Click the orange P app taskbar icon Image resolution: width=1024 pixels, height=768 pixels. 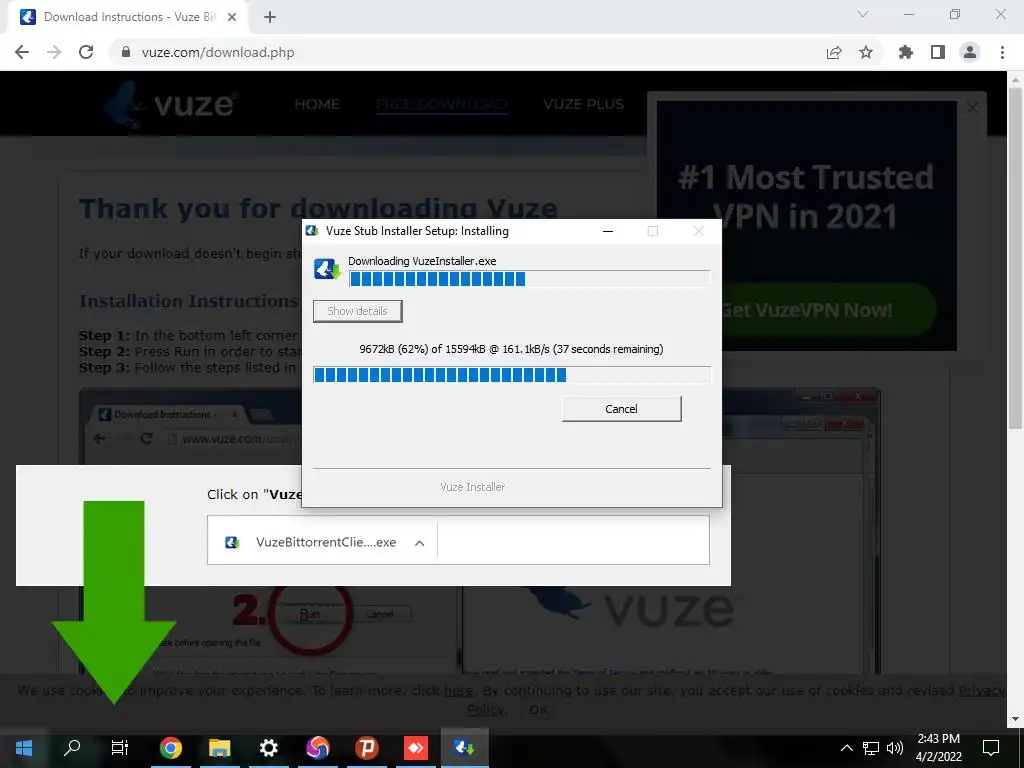pyautogui.click(x=367, y=748)
